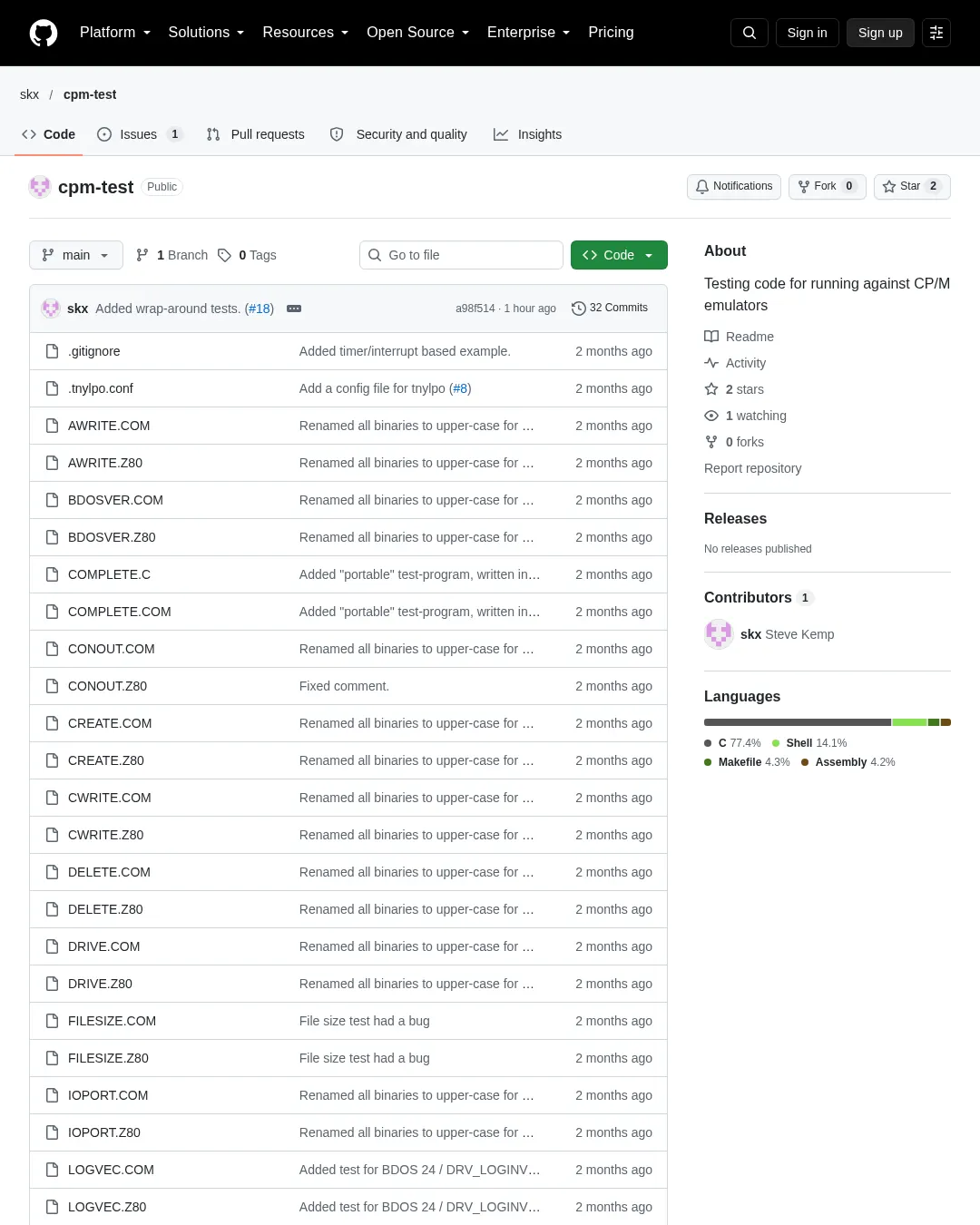Click the file icon next to CONOUT.Z80
Viewport: 980px width, 1225px height.
coord(53,686)
